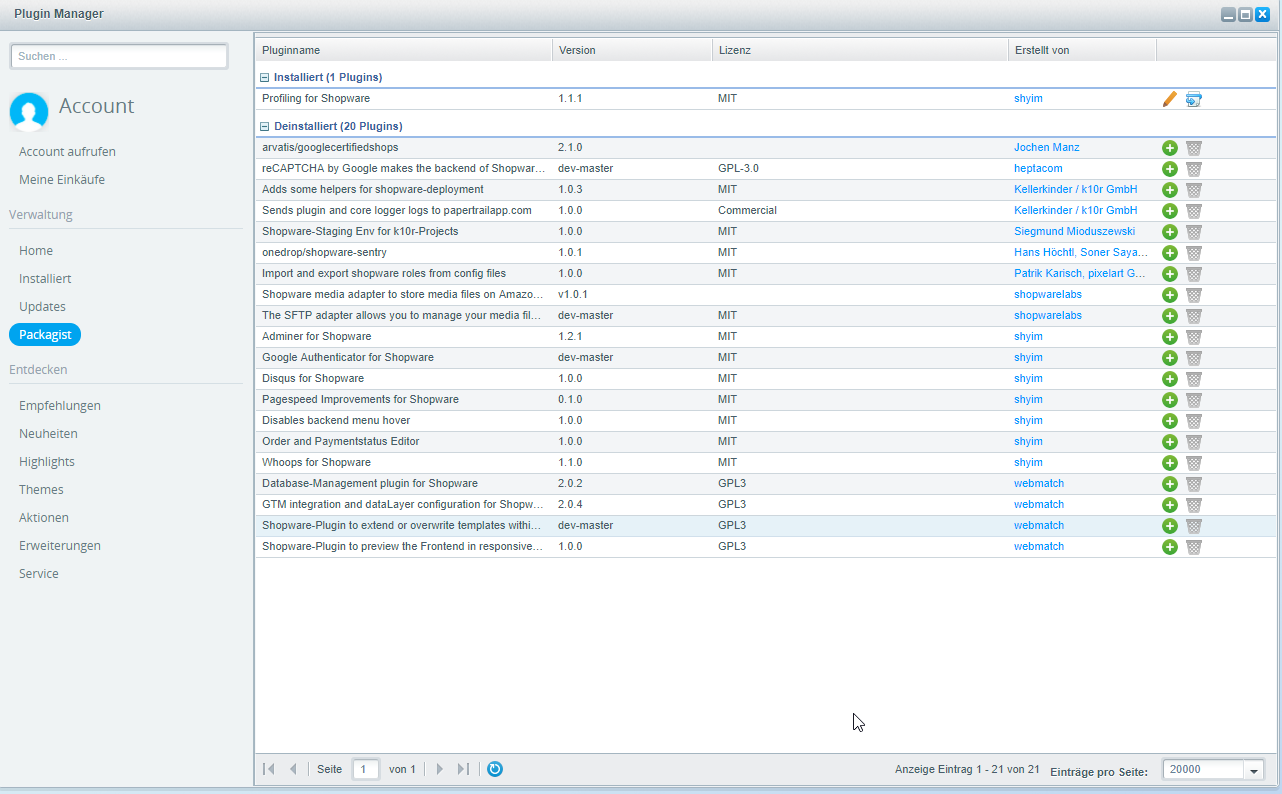Open author link heptacom
The width and height of the screenshot is (1282, 794).
point(1038,169)
